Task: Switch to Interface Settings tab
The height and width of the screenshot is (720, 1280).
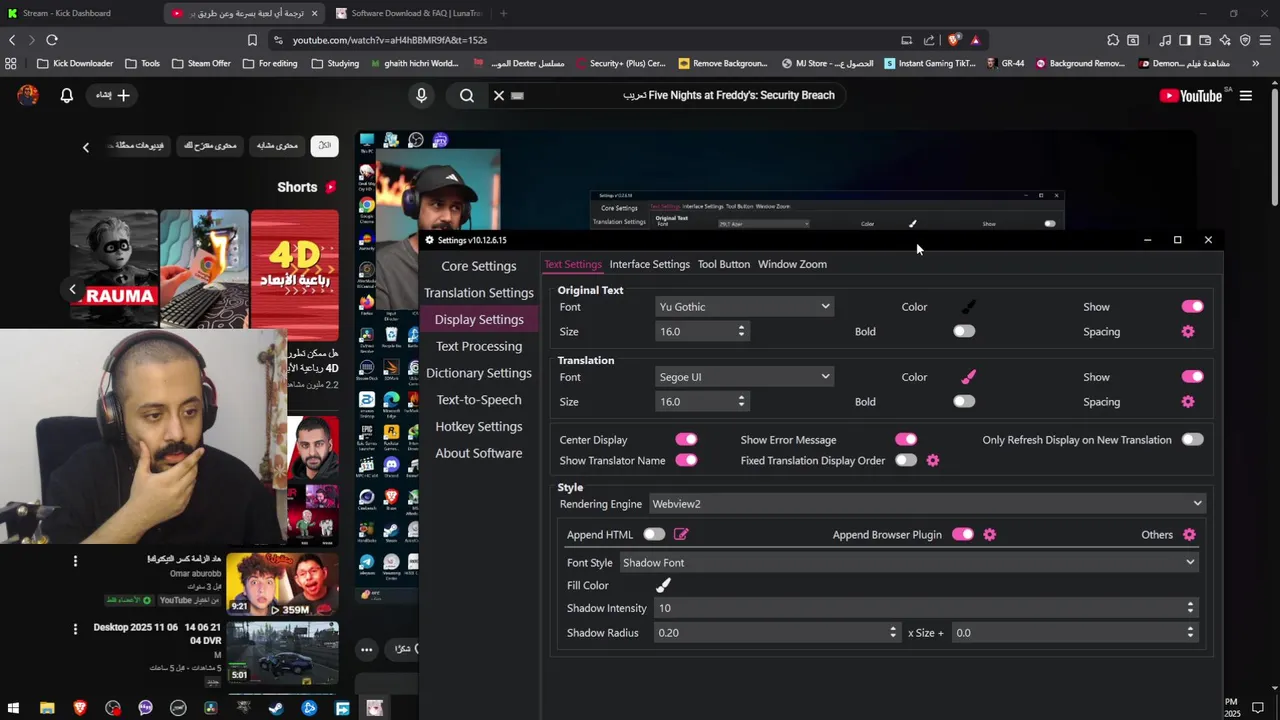Action: click(x=650, y=264)
